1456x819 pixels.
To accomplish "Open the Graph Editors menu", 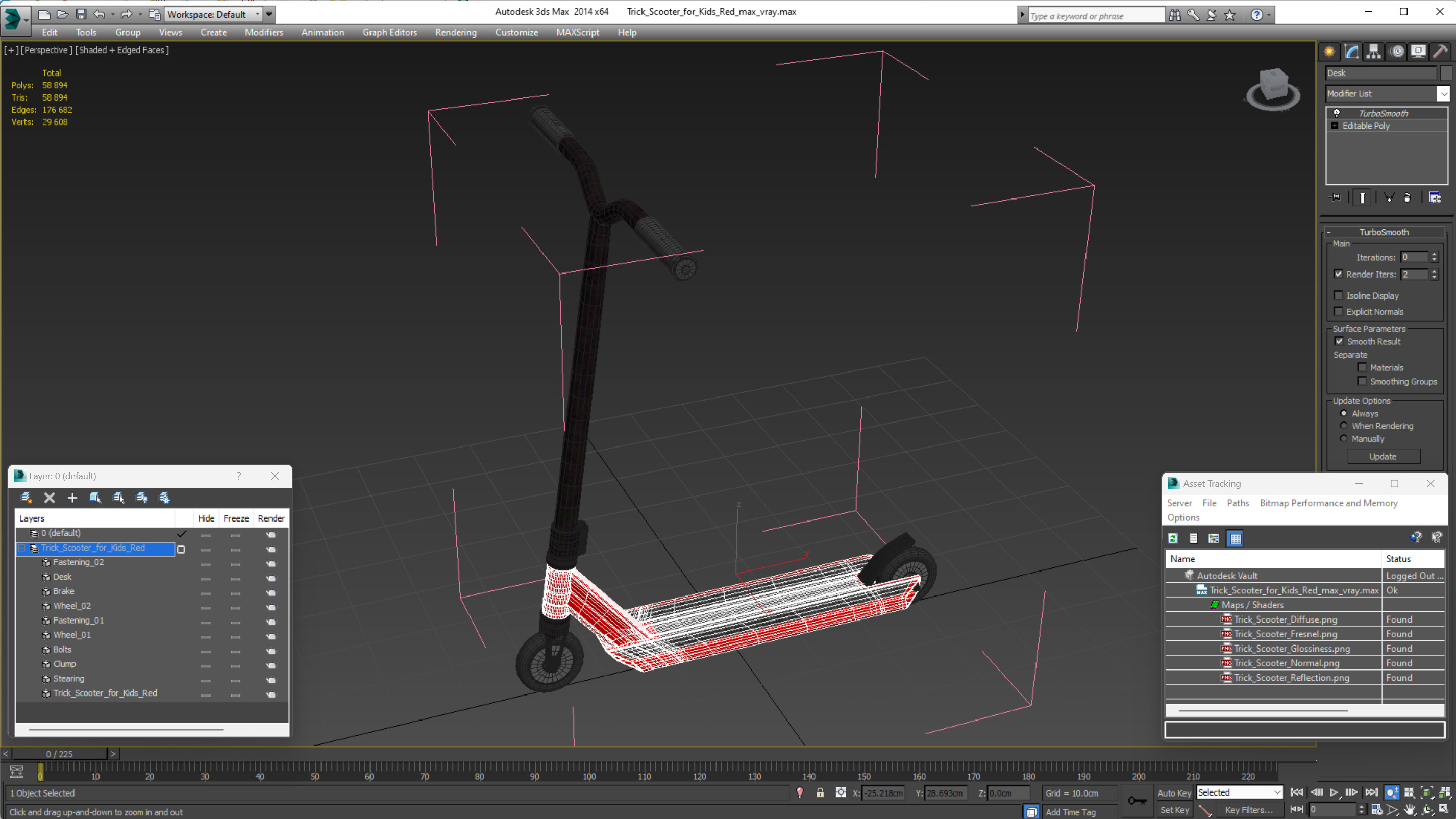I will pyautogui.click(x=390, y=32).
